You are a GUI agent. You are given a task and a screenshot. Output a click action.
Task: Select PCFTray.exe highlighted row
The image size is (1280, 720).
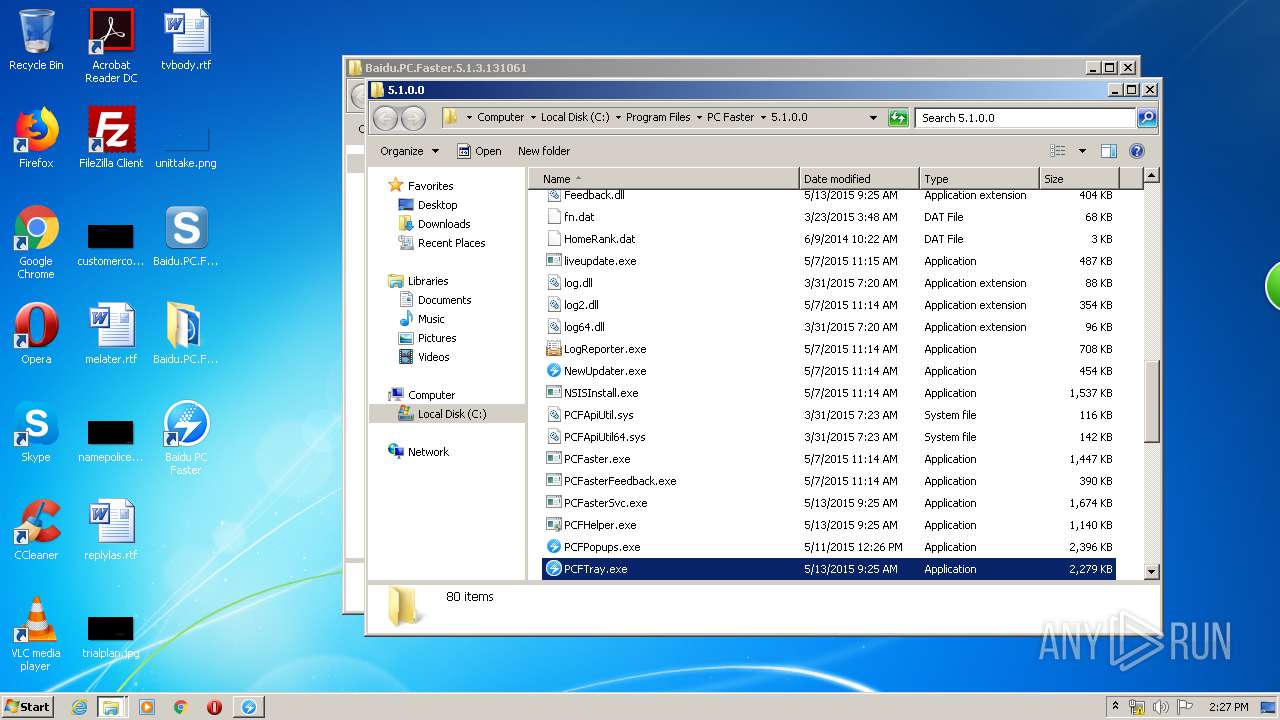(829, 569)
